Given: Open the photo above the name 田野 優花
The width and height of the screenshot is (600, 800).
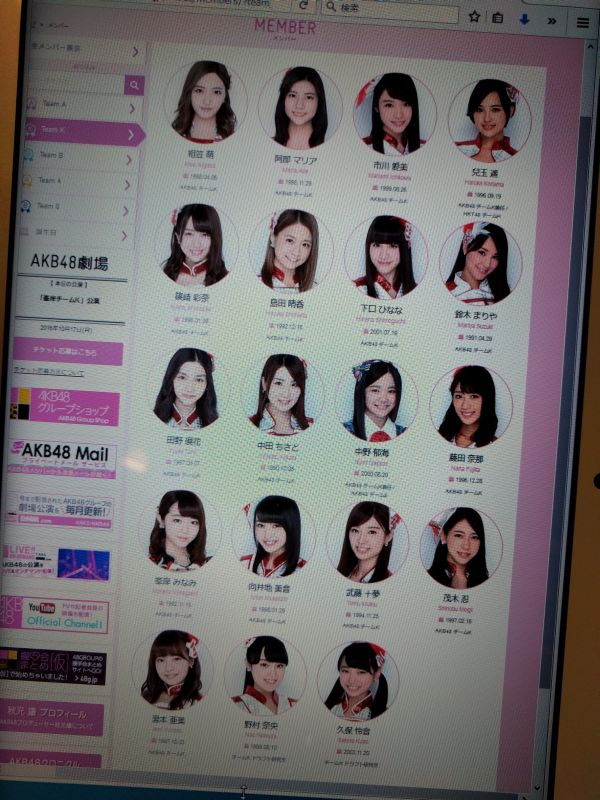Looking at the screenshot, I should 186,388.
